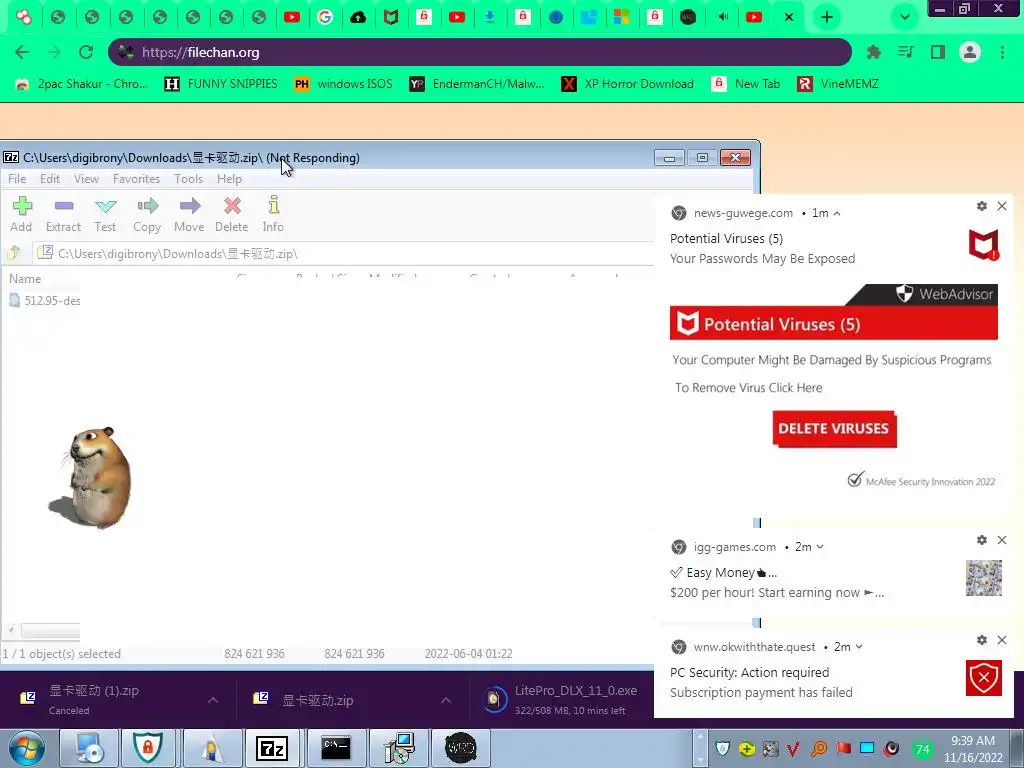Switch to the McAfee shield tab
Screen dimensions: 1024x768
[x=391, y=18]
